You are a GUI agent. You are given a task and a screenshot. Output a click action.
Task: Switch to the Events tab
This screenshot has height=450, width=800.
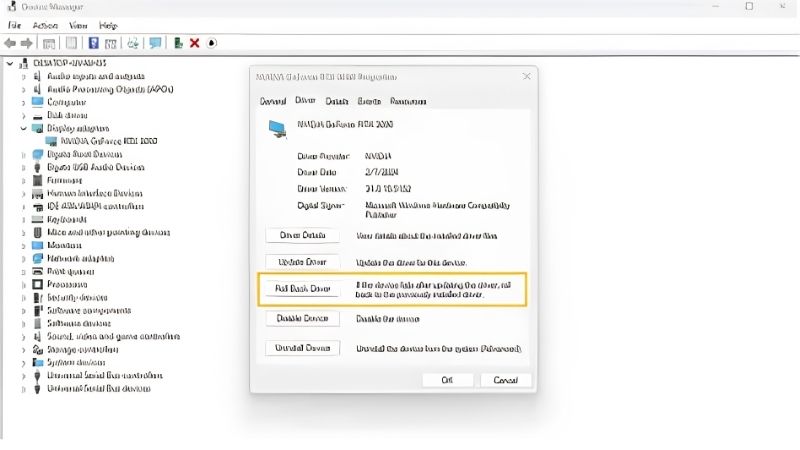[x=369, y=101]
